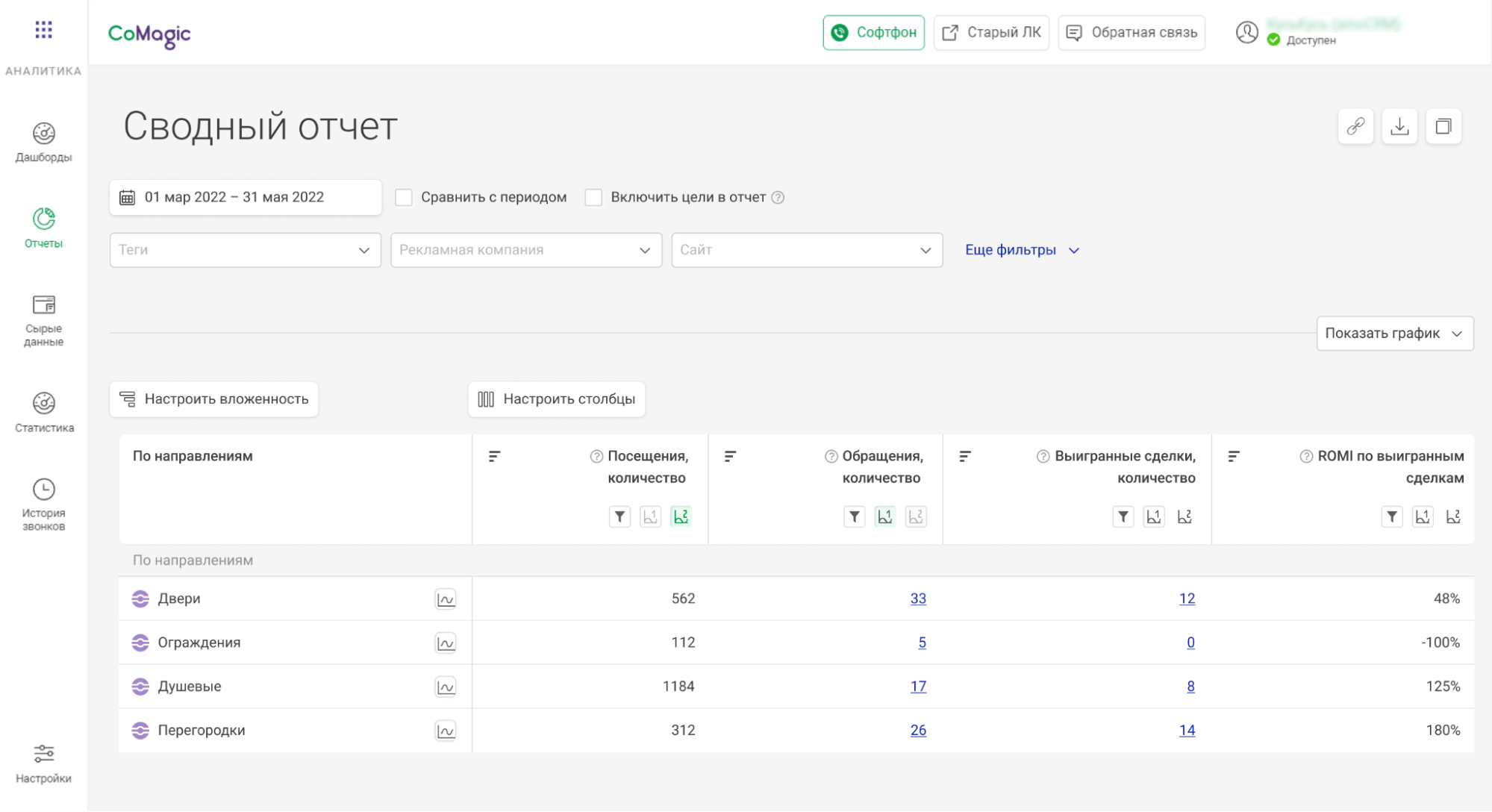This screenshot has height=812, width=1492.
Task: Expand the Двери row
Action: (x=140, y=599)
